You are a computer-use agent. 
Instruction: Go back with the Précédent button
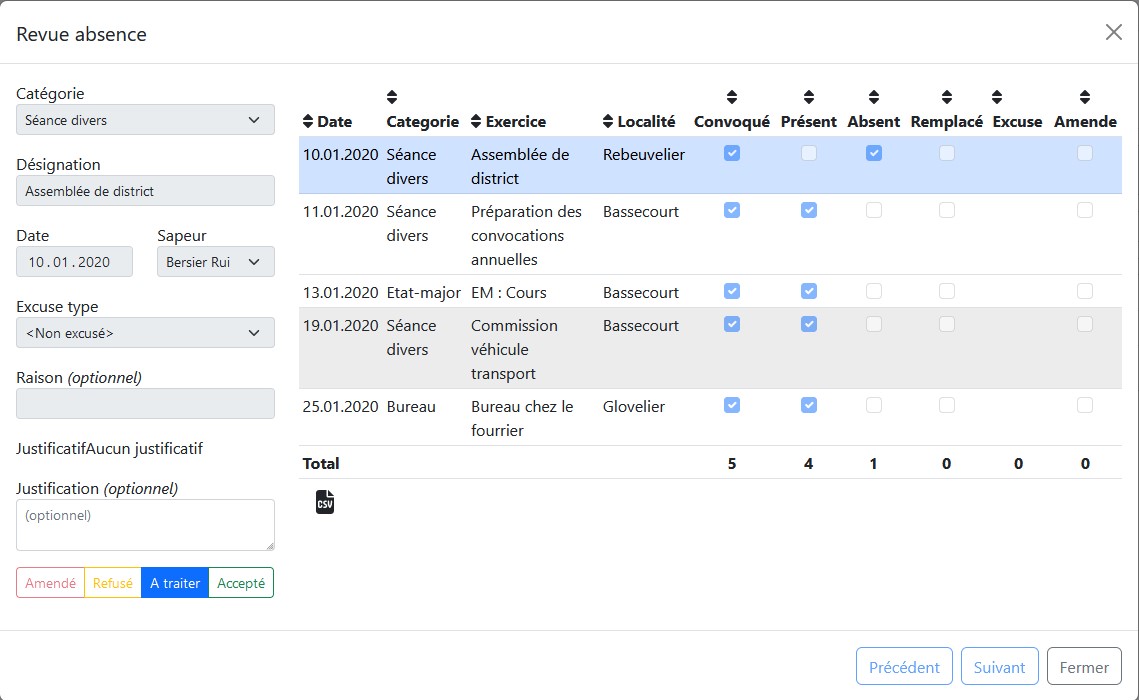click(x=904, y=667)
